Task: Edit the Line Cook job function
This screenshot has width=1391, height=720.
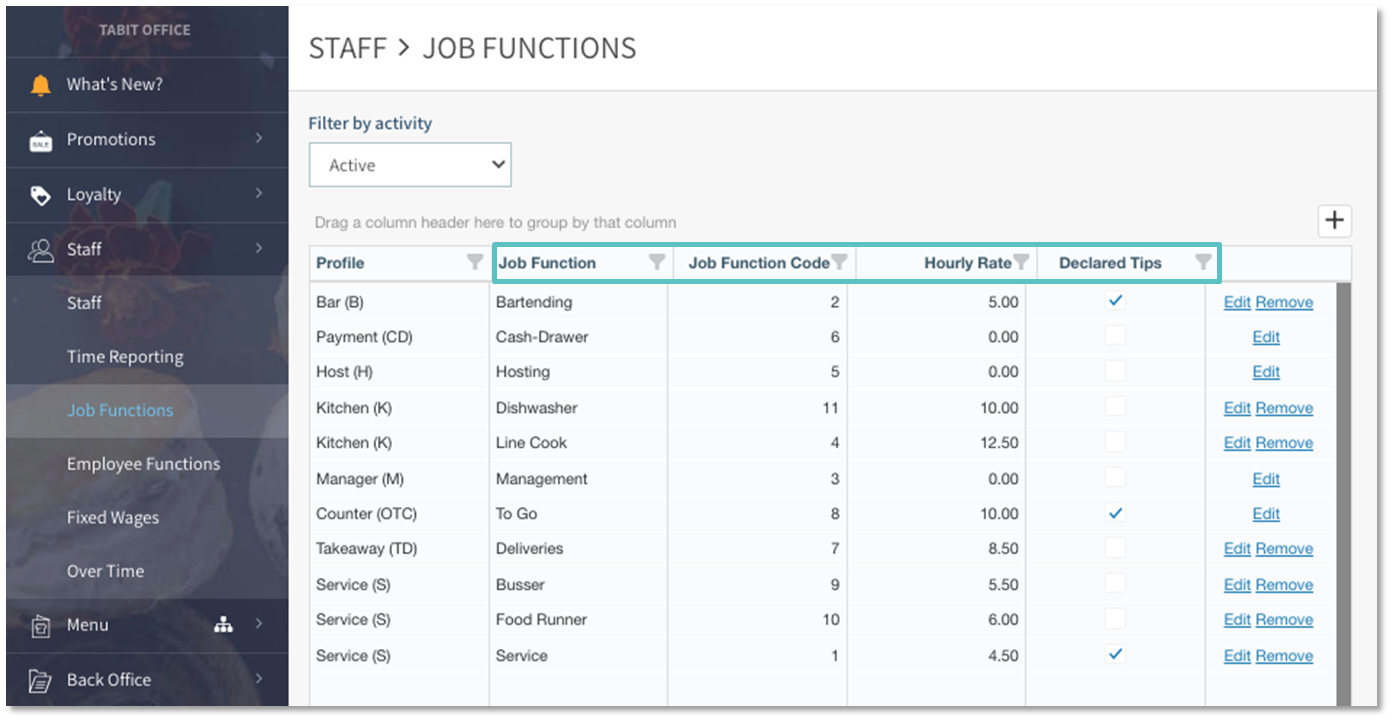Action: click(1237, 443)
